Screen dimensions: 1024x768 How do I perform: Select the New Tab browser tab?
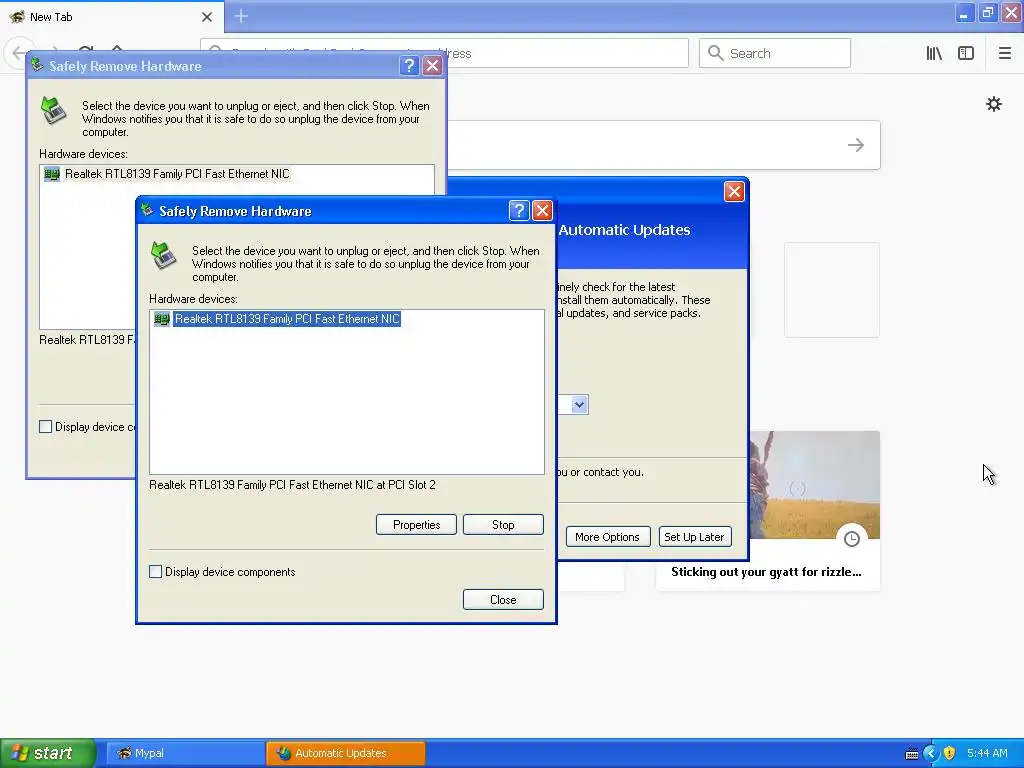(x=112, y=17)
